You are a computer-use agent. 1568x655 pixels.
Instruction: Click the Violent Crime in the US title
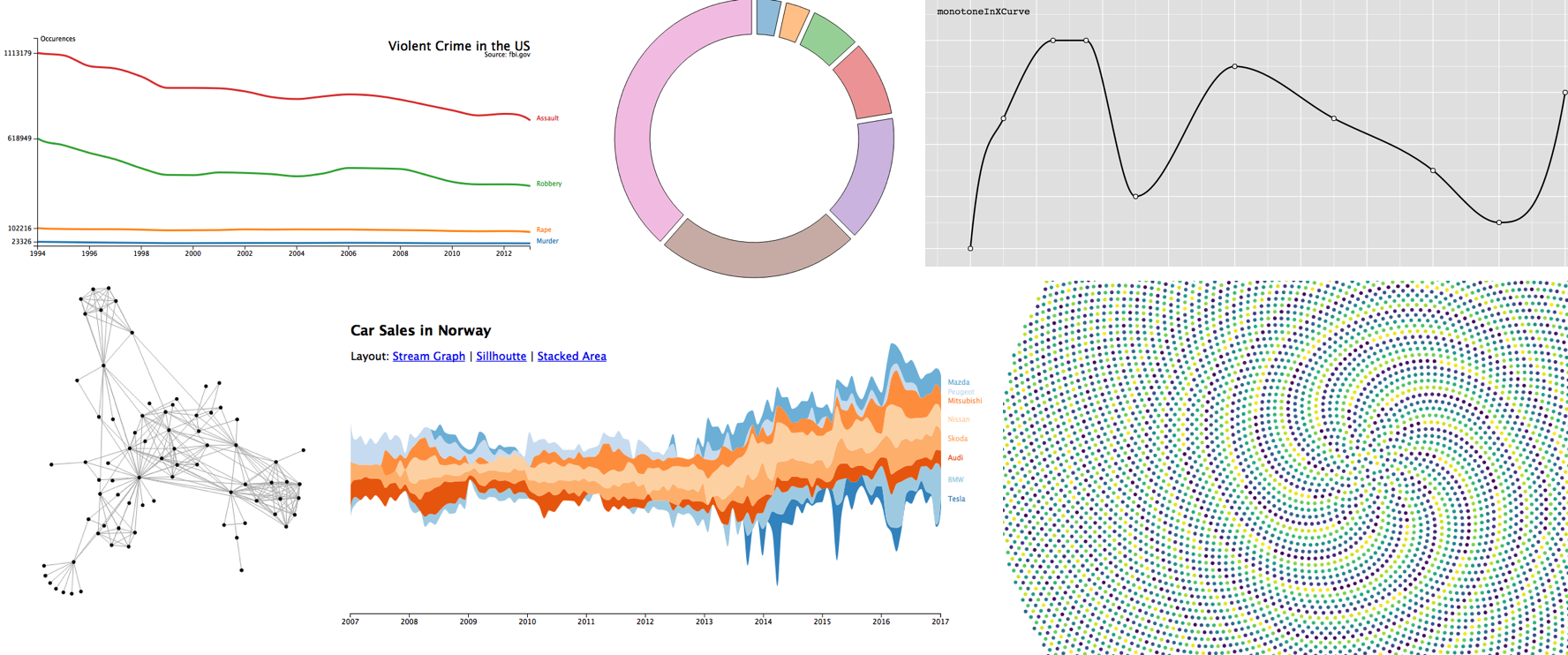click(458, 46)
